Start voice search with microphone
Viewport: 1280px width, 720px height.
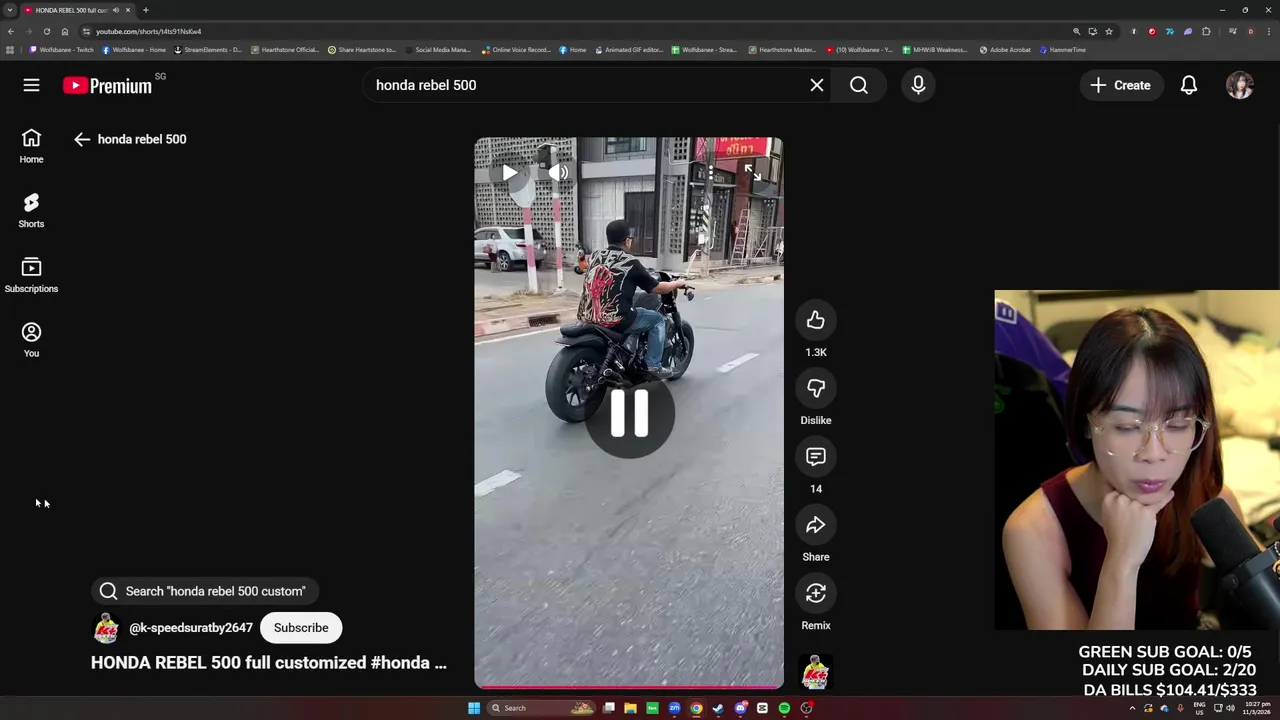tap(918, 85)
